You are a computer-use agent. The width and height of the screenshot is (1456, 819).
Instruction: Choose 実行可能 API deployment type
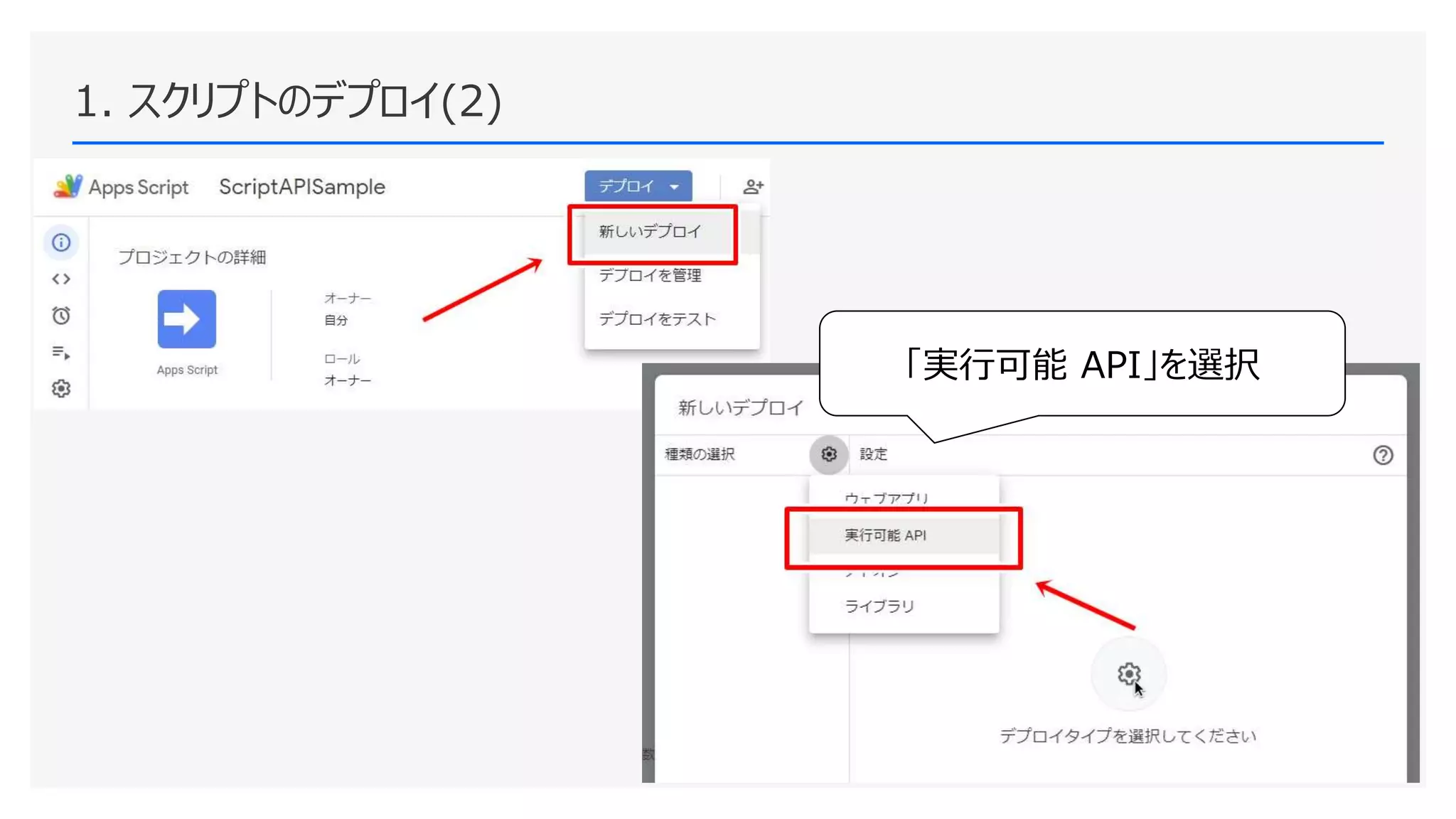coord(886,535)
